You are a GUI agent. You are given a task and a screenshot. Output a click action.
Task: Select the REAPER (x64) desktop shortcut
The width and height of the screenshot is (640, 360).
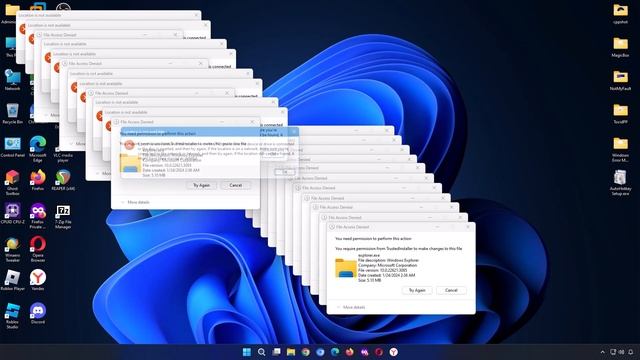click(63, 180)
